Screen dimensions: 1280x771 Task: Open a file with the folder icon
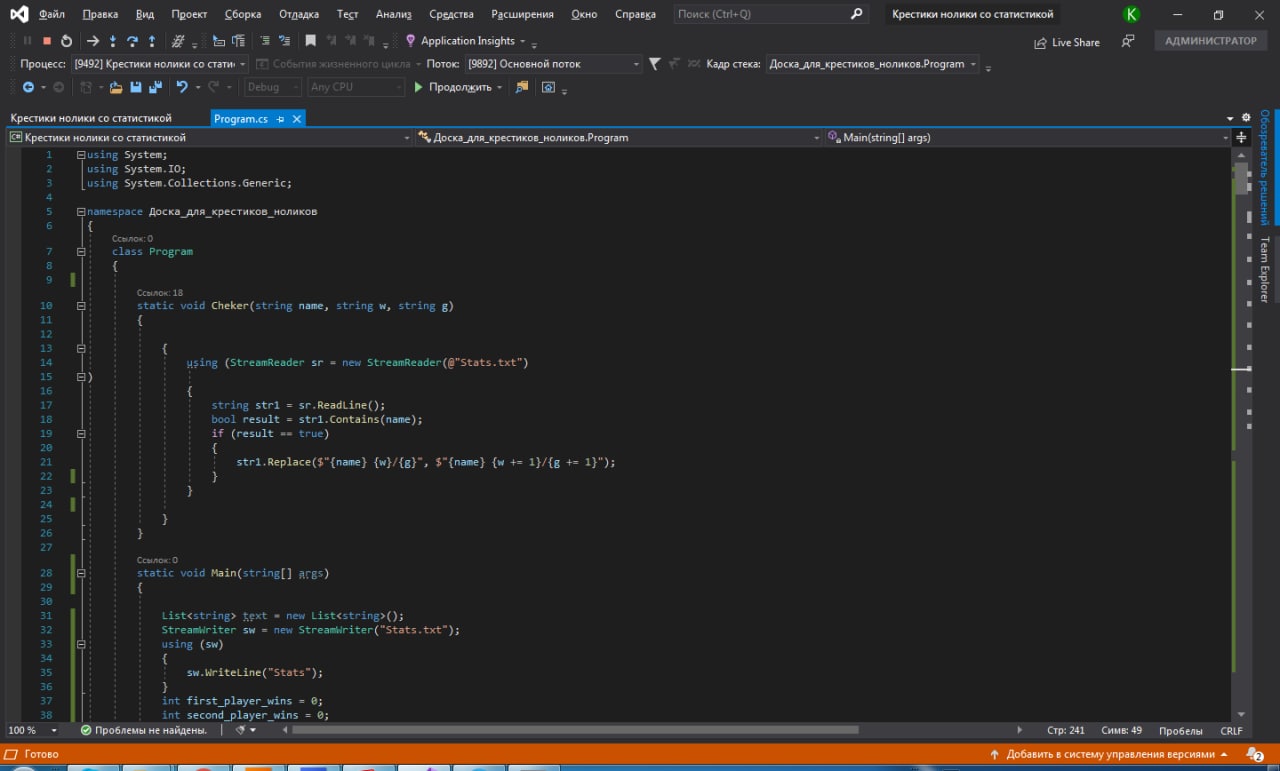[116, 87]
